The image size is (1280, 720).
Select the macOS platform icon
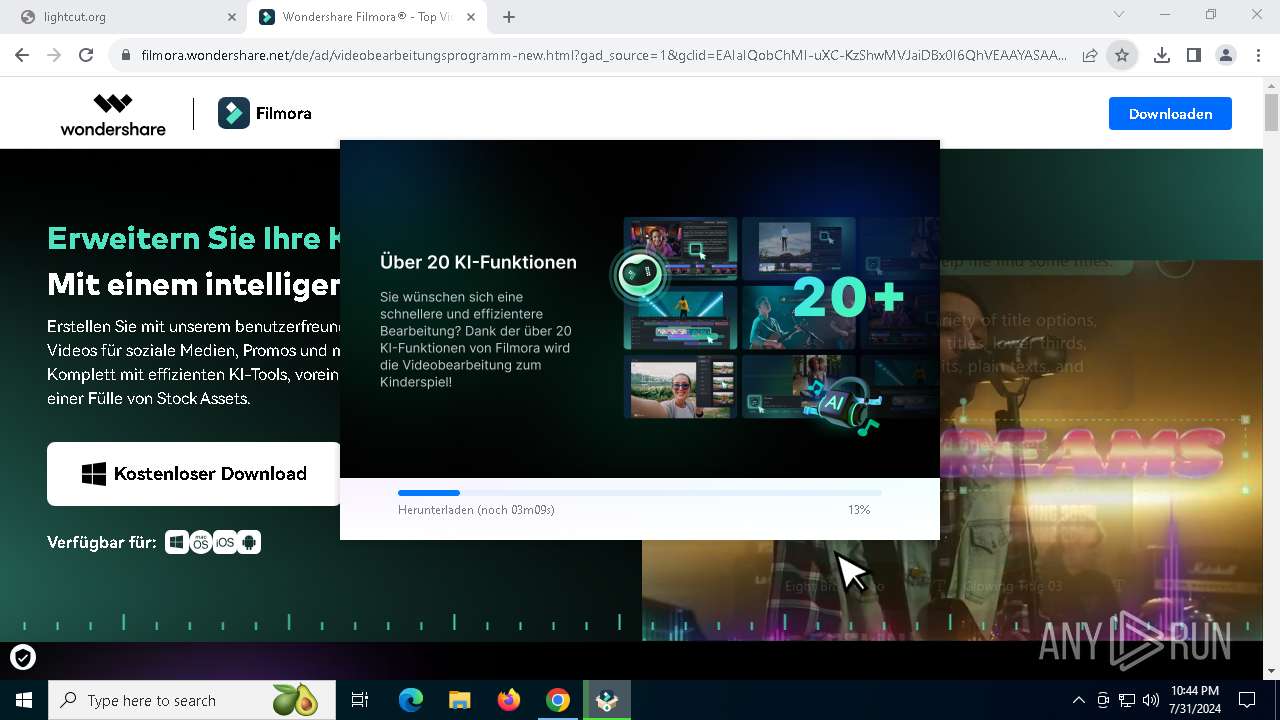pyautogui.click(x=201, y=542)
